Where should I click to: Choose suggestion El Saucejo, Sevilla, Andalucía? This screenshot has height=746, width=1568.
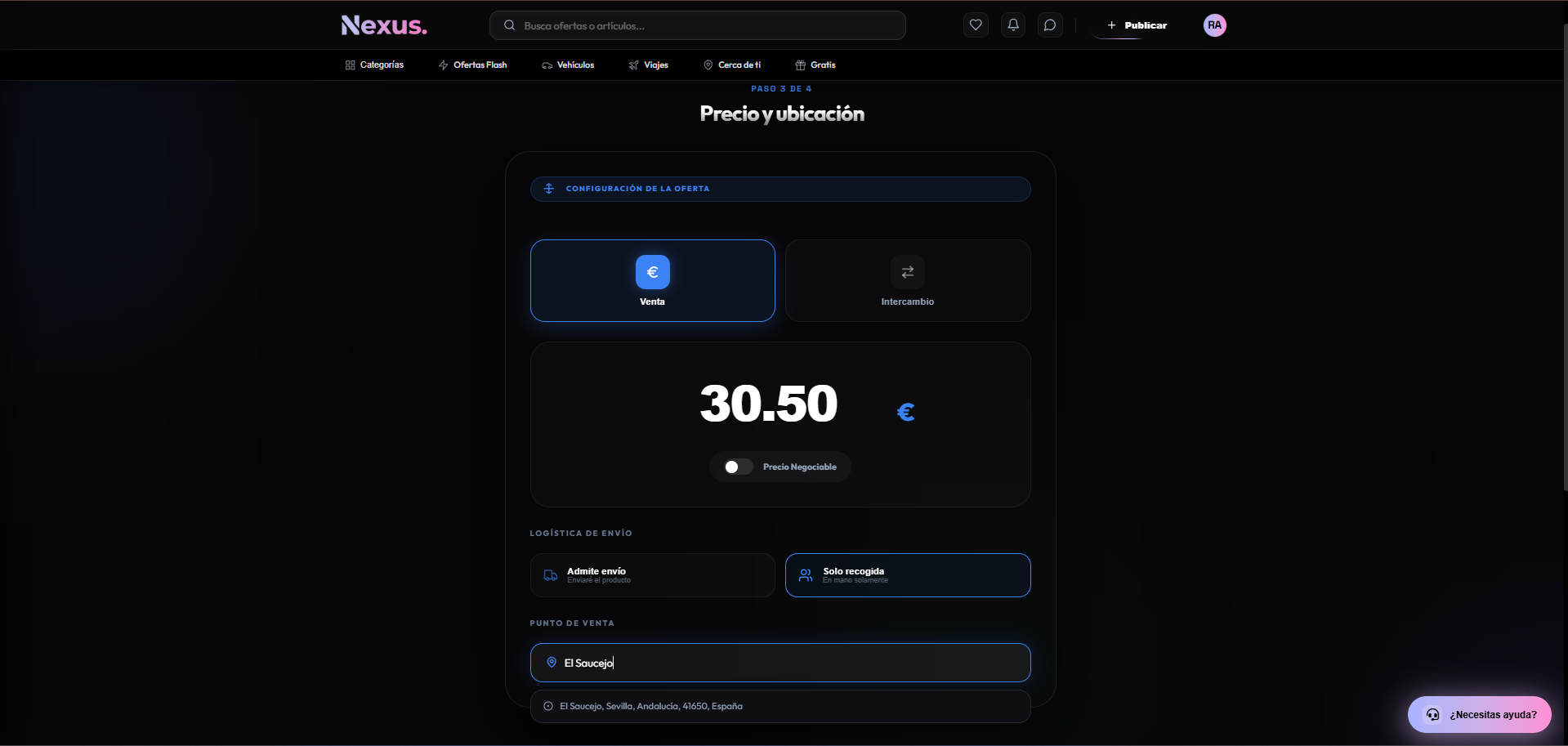(x=780, y=706)
